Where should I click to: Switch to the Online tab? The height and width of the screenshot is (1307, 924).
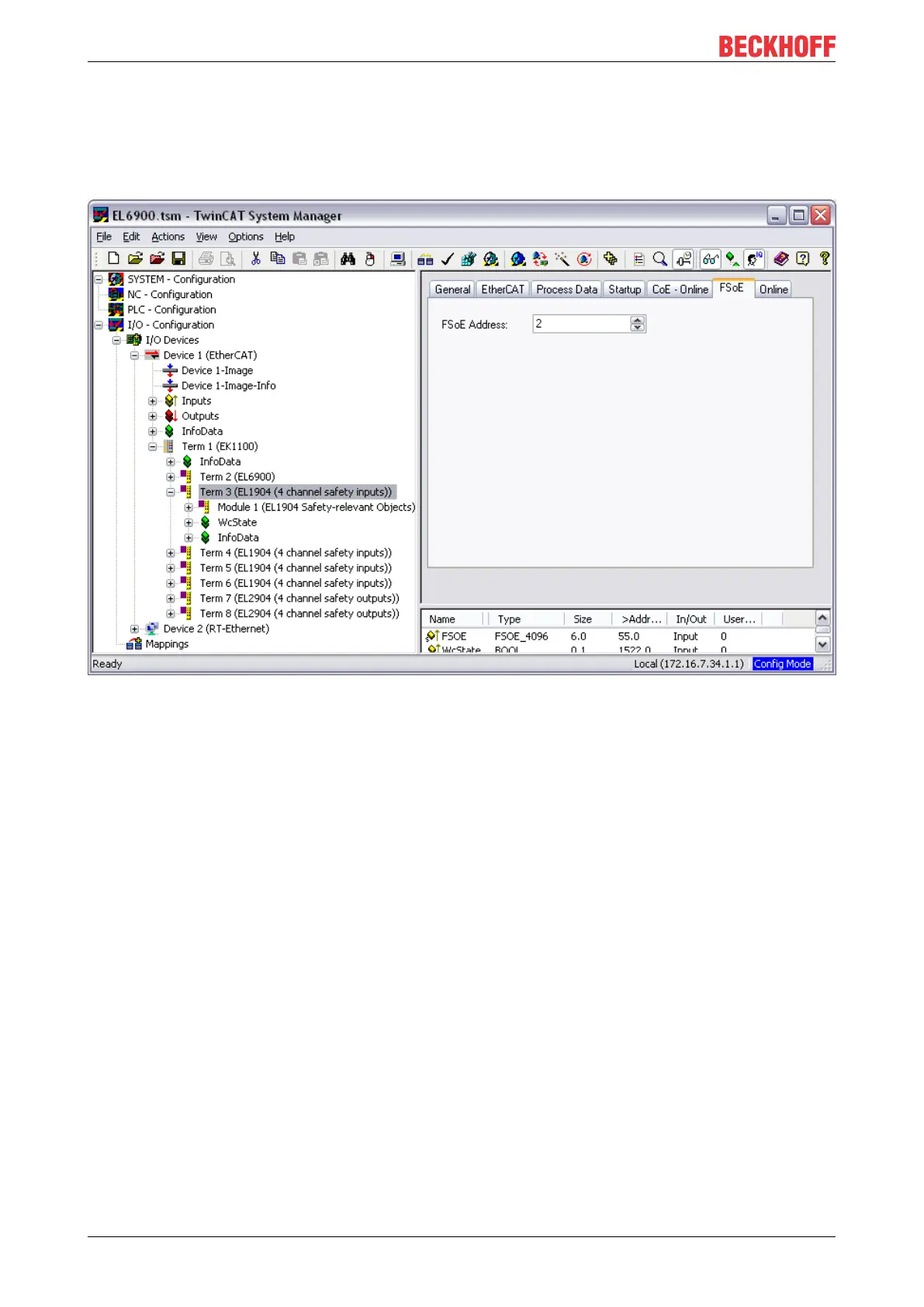(773, 289)
